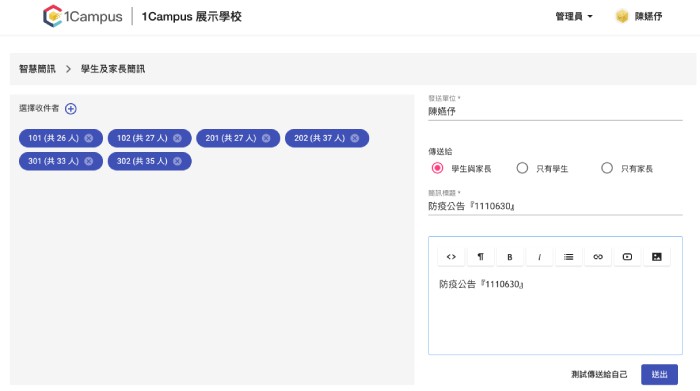Remove class 301 recipient chip
Screen dimensions: 700x391
click(89, 161)
